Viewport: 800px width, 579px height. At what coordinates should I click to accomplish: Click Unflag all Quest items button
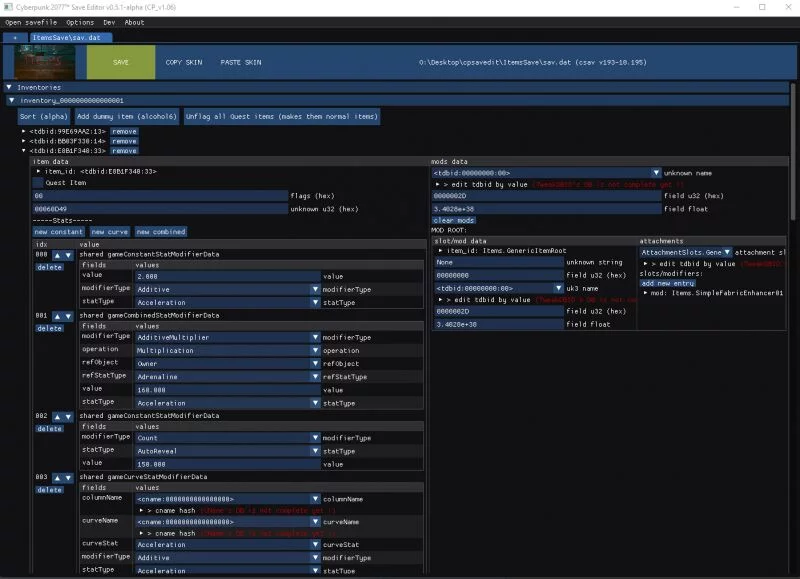pos(282,116)
